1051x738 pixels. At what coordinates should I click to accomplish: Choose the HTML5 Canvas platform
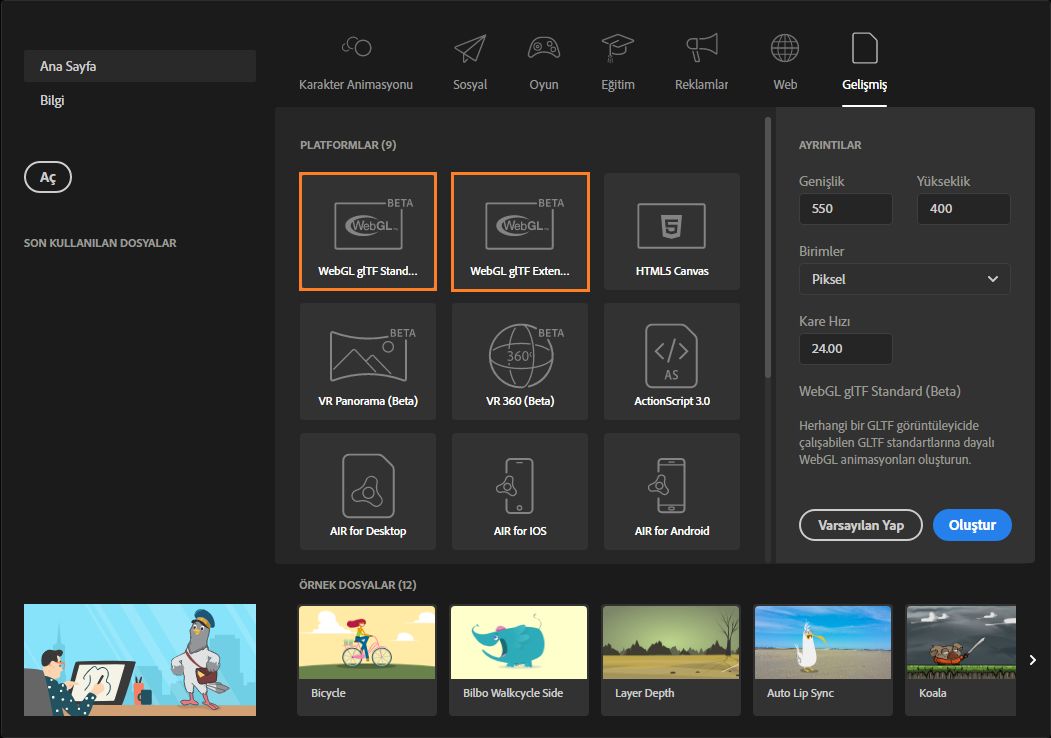(672, 231)
